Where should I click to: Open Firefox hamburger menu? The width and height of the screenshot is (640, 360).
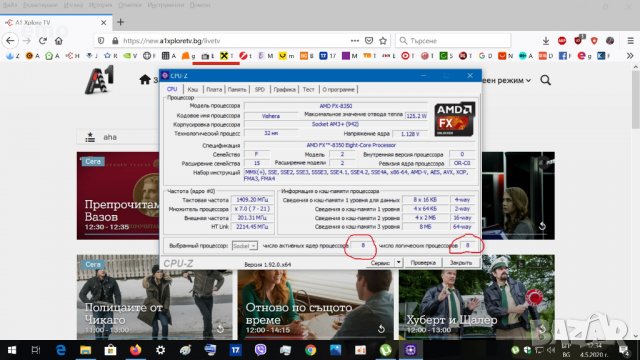631,41
